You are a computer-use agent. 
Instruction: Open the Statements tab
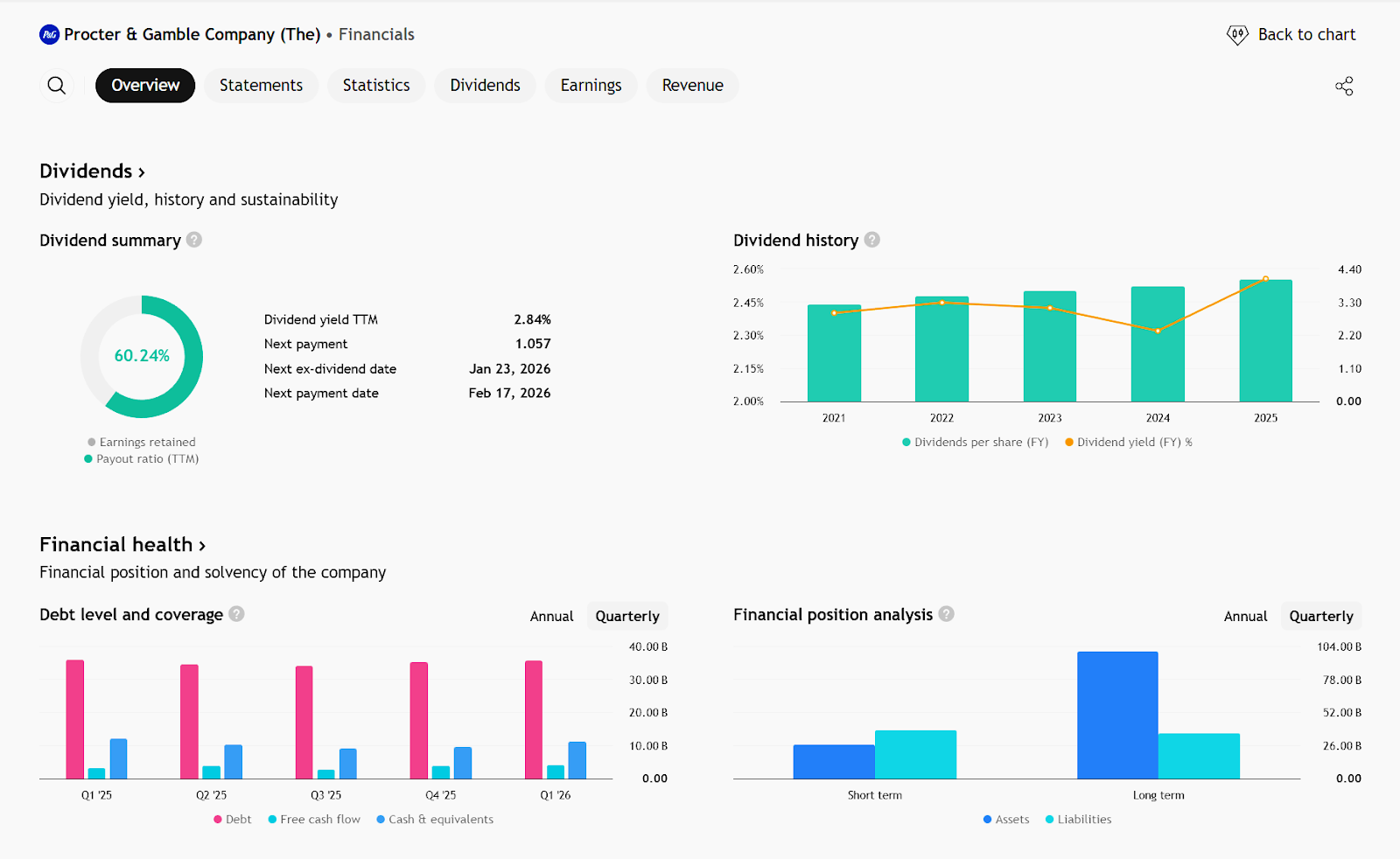tap(261, 86)
